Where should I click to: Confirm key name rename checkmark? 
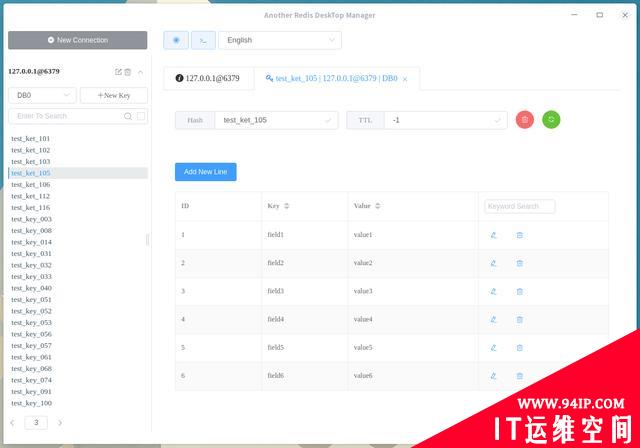pos(328,120)
